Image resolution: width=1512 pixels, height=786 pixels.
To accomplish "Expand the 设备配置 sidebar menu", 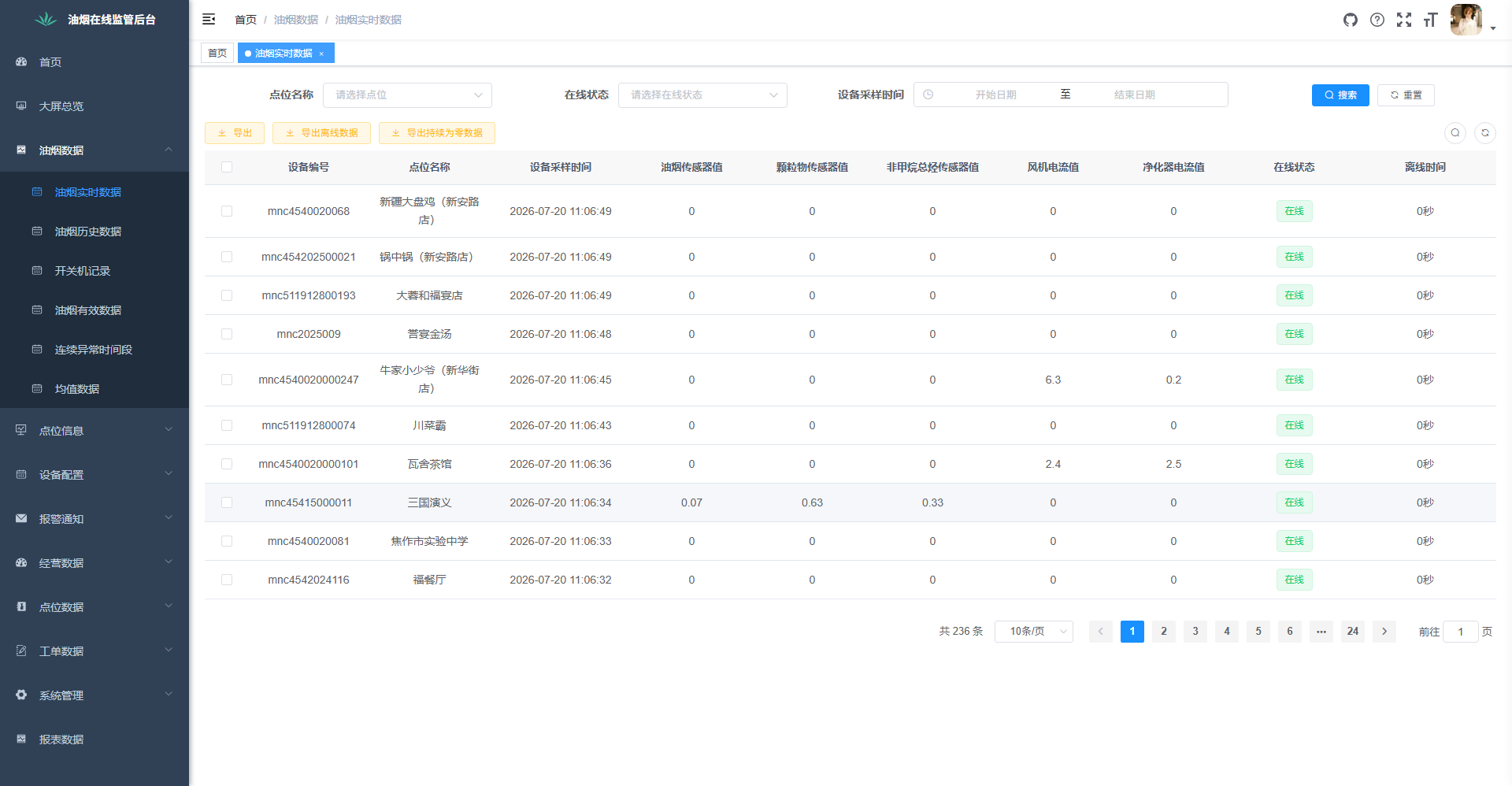I will tap(94, 474).
